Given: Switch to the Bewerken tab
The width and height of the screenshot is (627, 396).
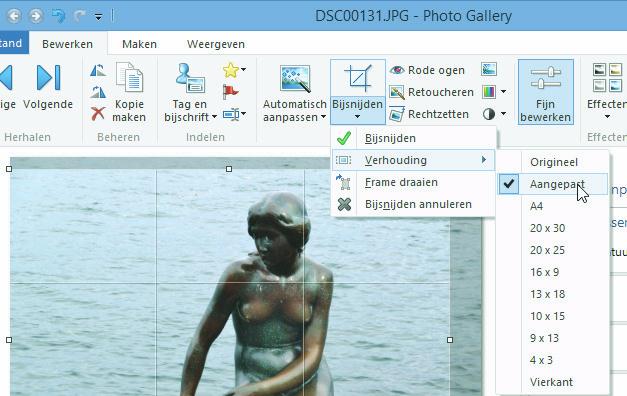Looking at the screenshot, I should (x=67, y=44).
